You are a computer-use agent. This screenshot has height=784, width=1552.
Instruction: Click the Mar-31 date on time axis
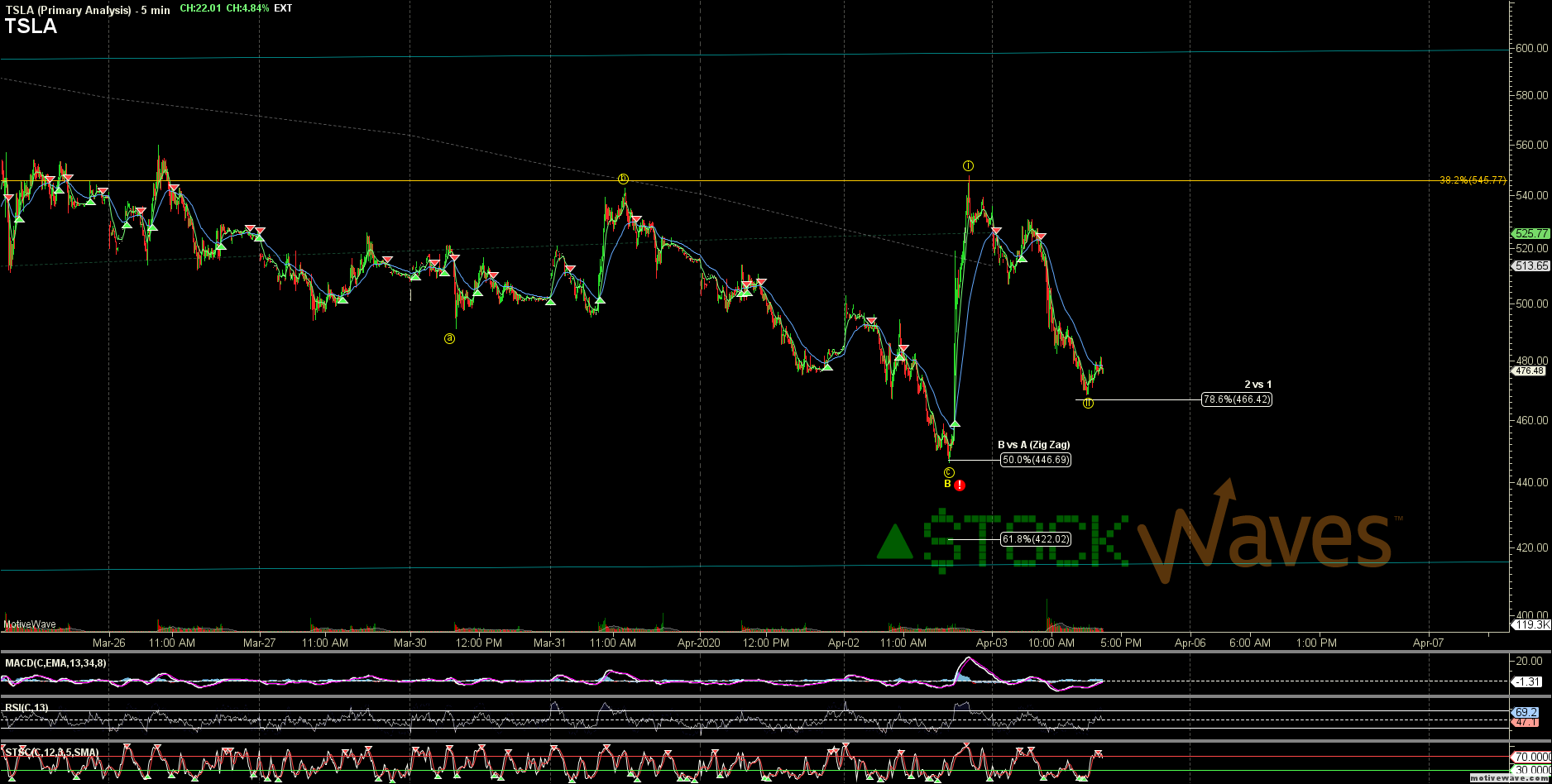pyautogui.click(x=549, y=643)
